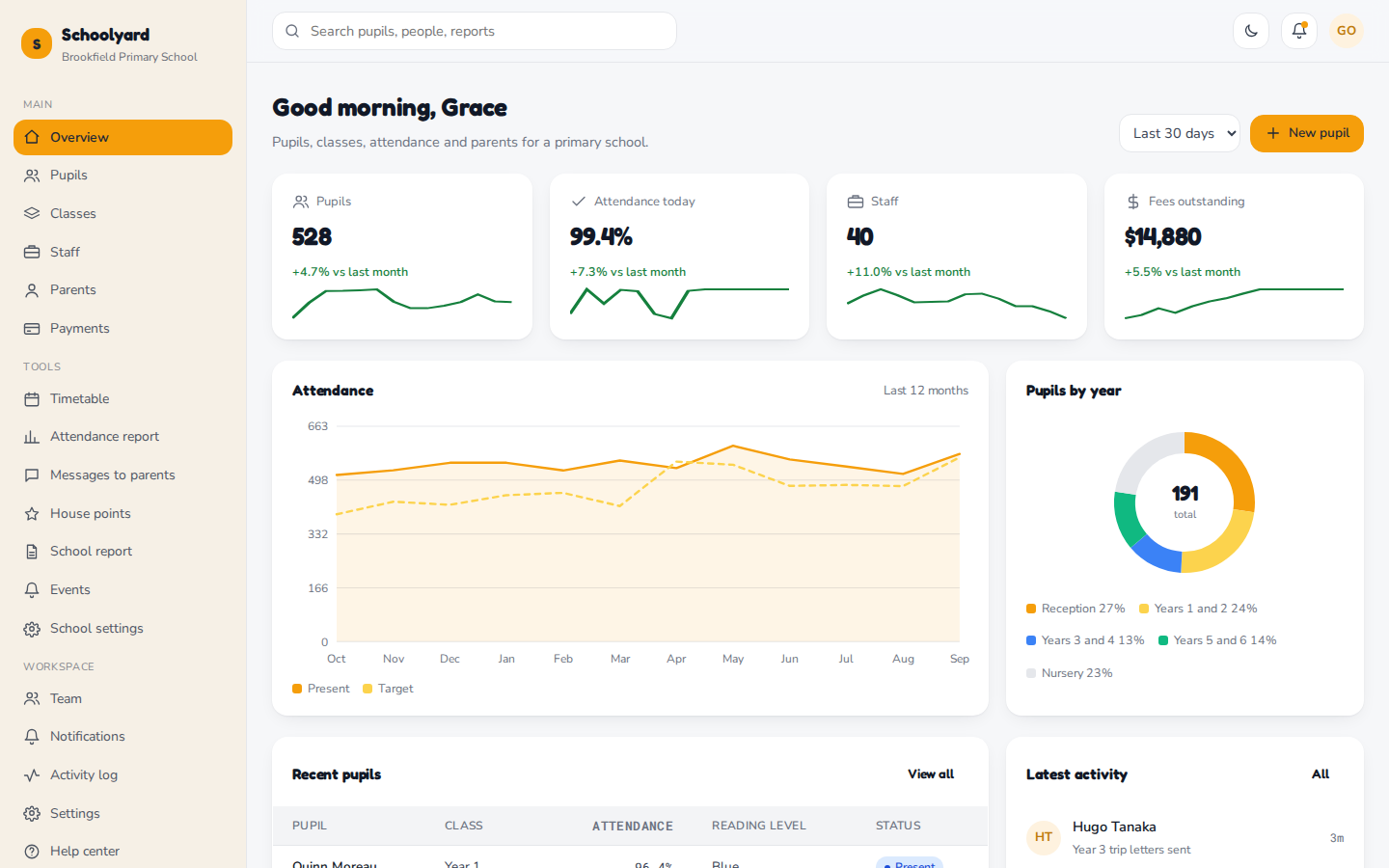Click Years 3 and 4 13% legend

pos(1085,640)
